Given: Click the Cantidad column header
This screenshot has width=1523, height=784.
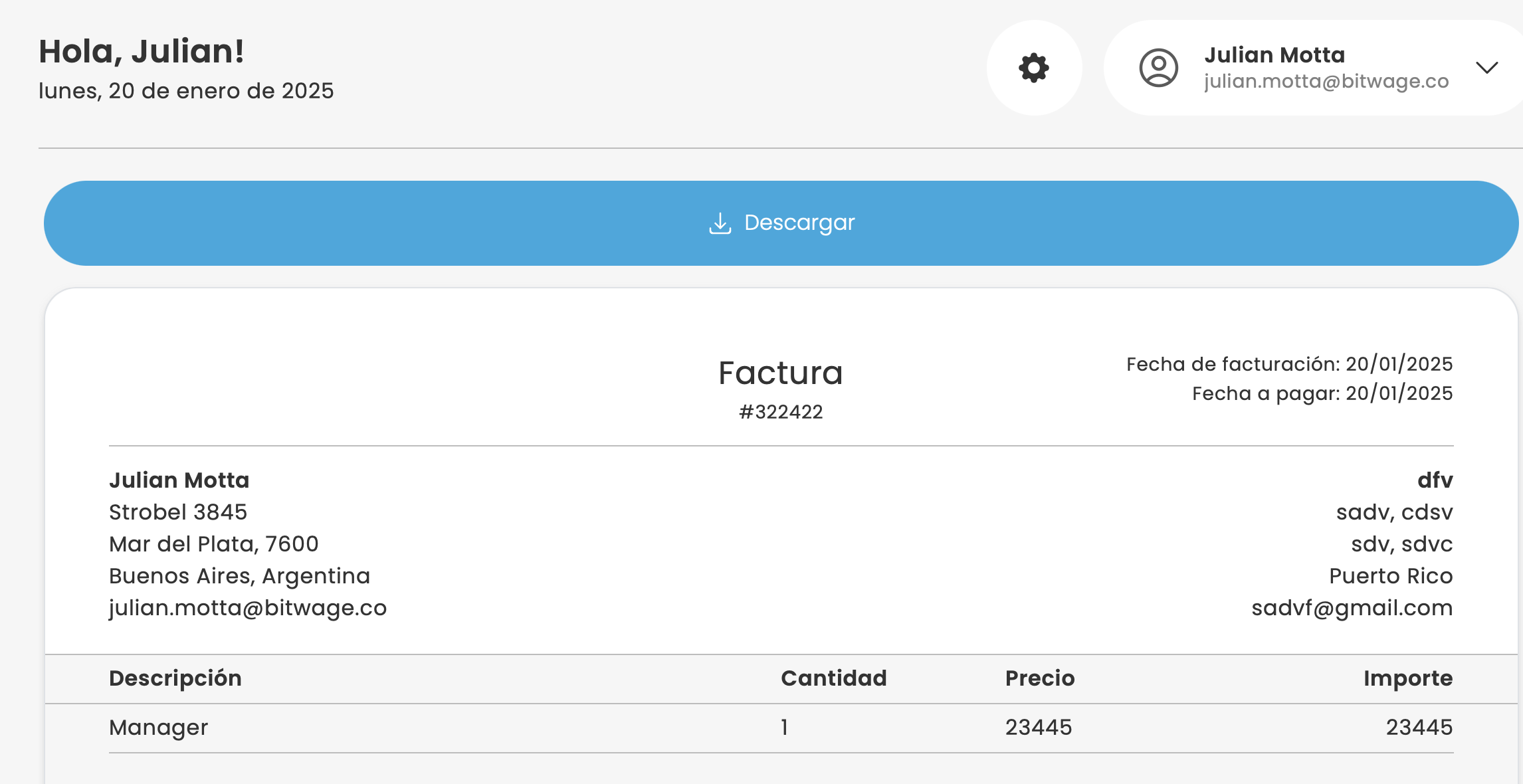Looking at the screenshot, I should (x=833, y=678).
